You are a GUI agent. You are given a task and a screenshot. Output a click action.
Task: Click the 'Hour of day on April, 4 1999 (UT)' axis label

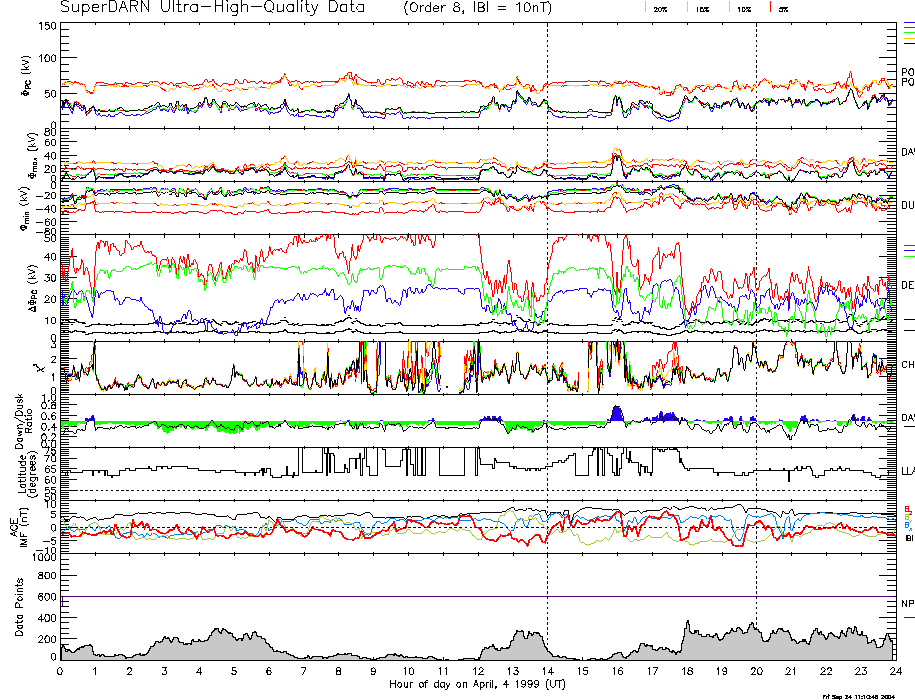pos(477,684)
